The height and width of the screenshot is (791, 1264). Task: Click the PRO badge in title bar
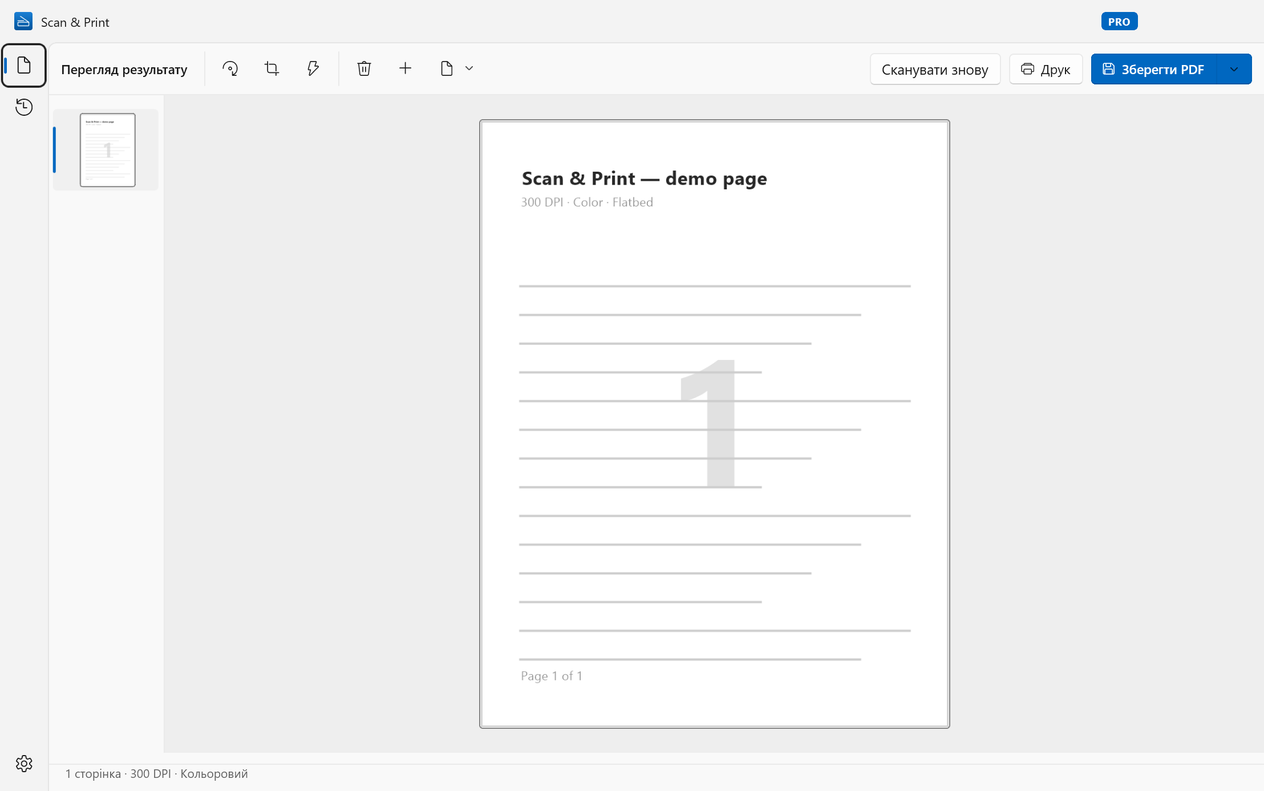point(1120,21)
